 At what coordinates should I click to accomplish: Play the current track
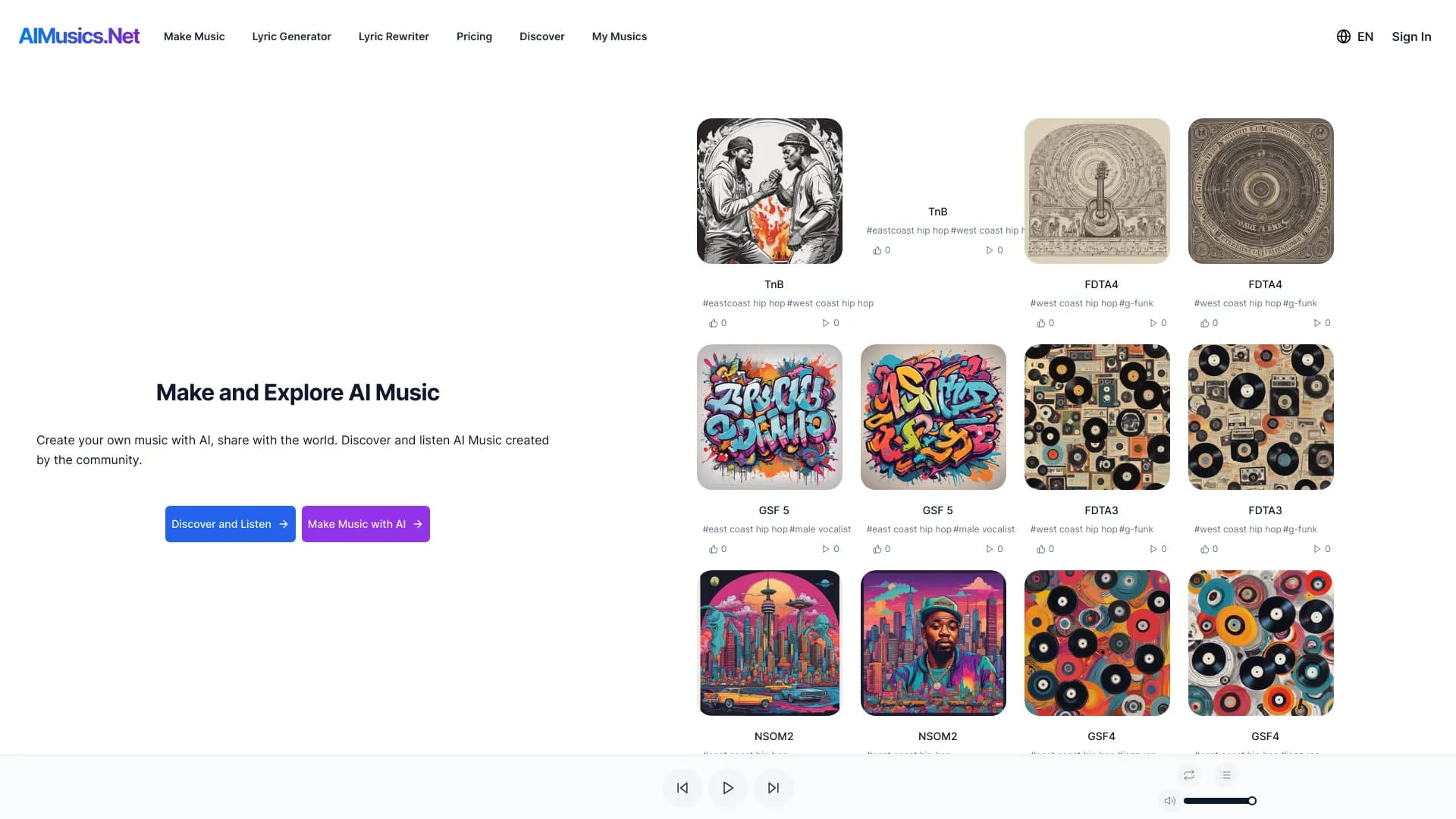pos(727,787)
